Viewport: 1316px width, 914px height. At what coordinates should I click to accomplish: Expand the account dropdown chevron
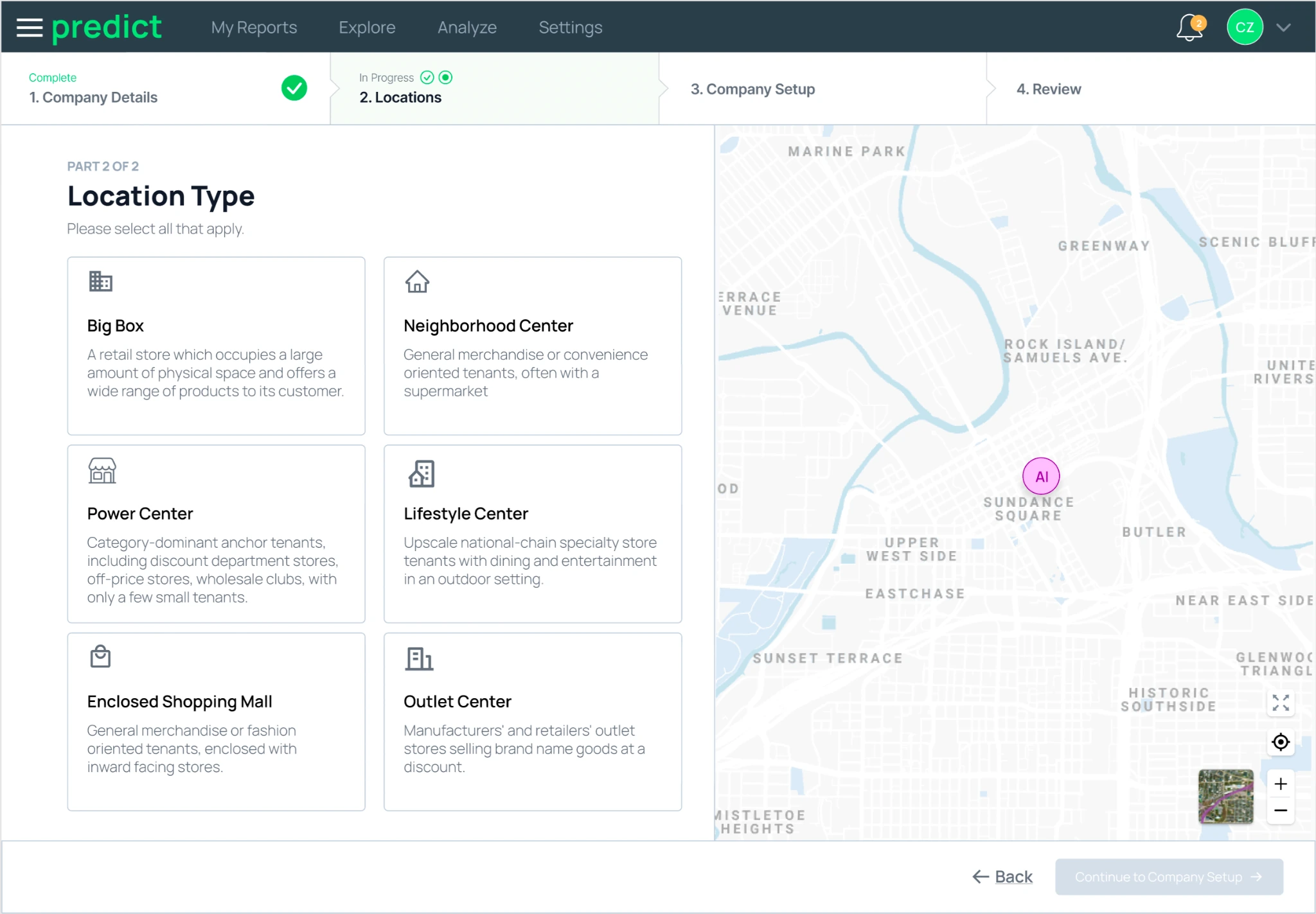(1284, 28)
